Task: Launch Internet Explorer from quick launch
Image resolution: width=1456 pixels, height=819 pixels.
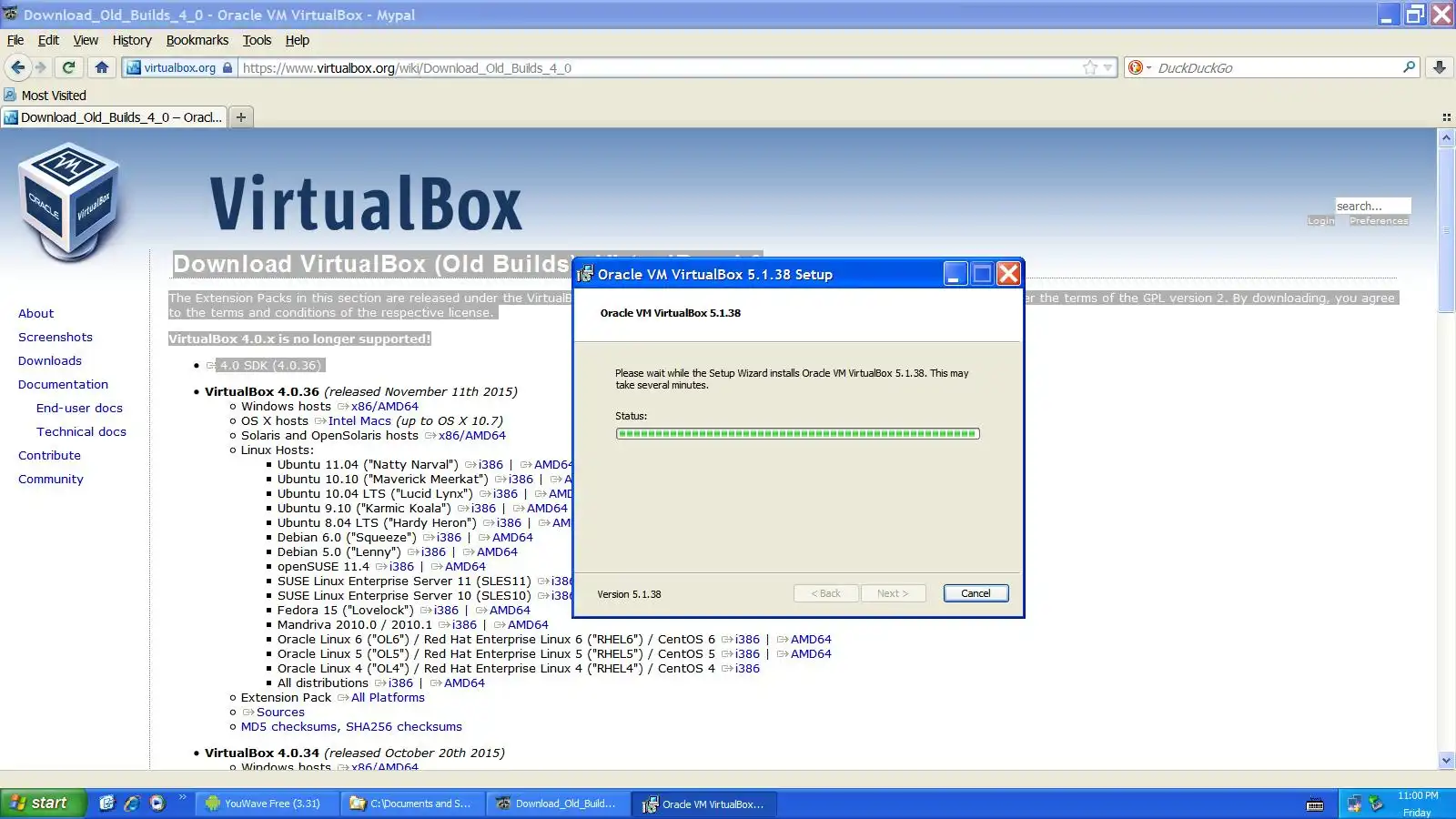Action: (x=132, y=803)
